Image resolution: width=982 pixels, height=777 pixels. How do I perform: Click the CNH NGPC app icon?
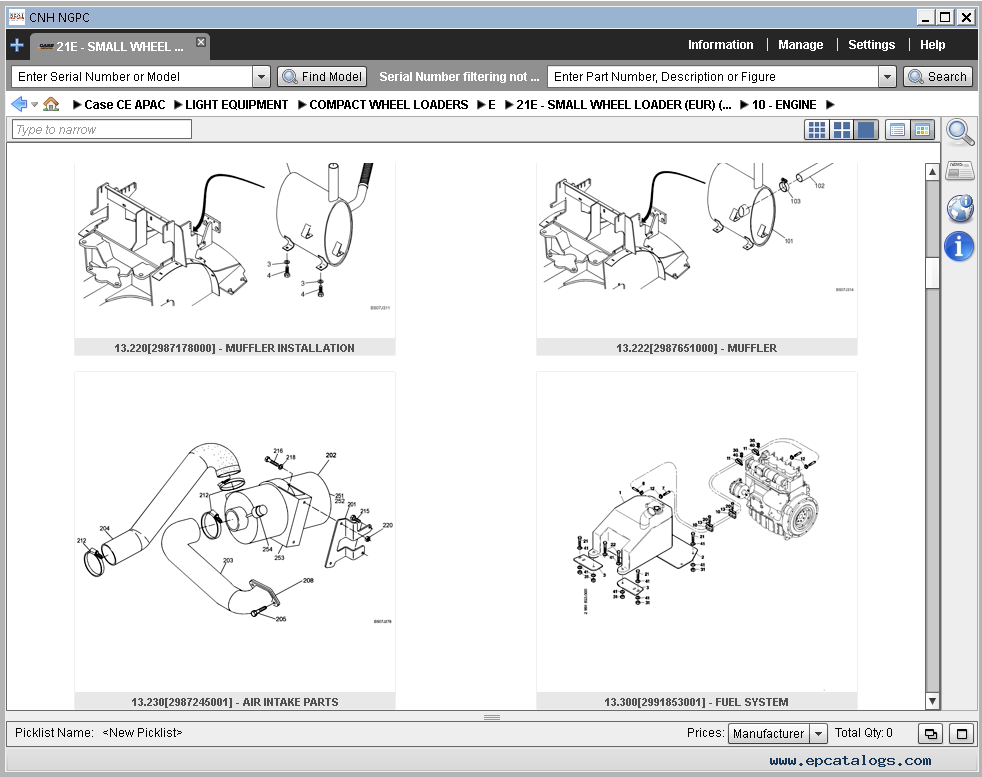(16, 17)
